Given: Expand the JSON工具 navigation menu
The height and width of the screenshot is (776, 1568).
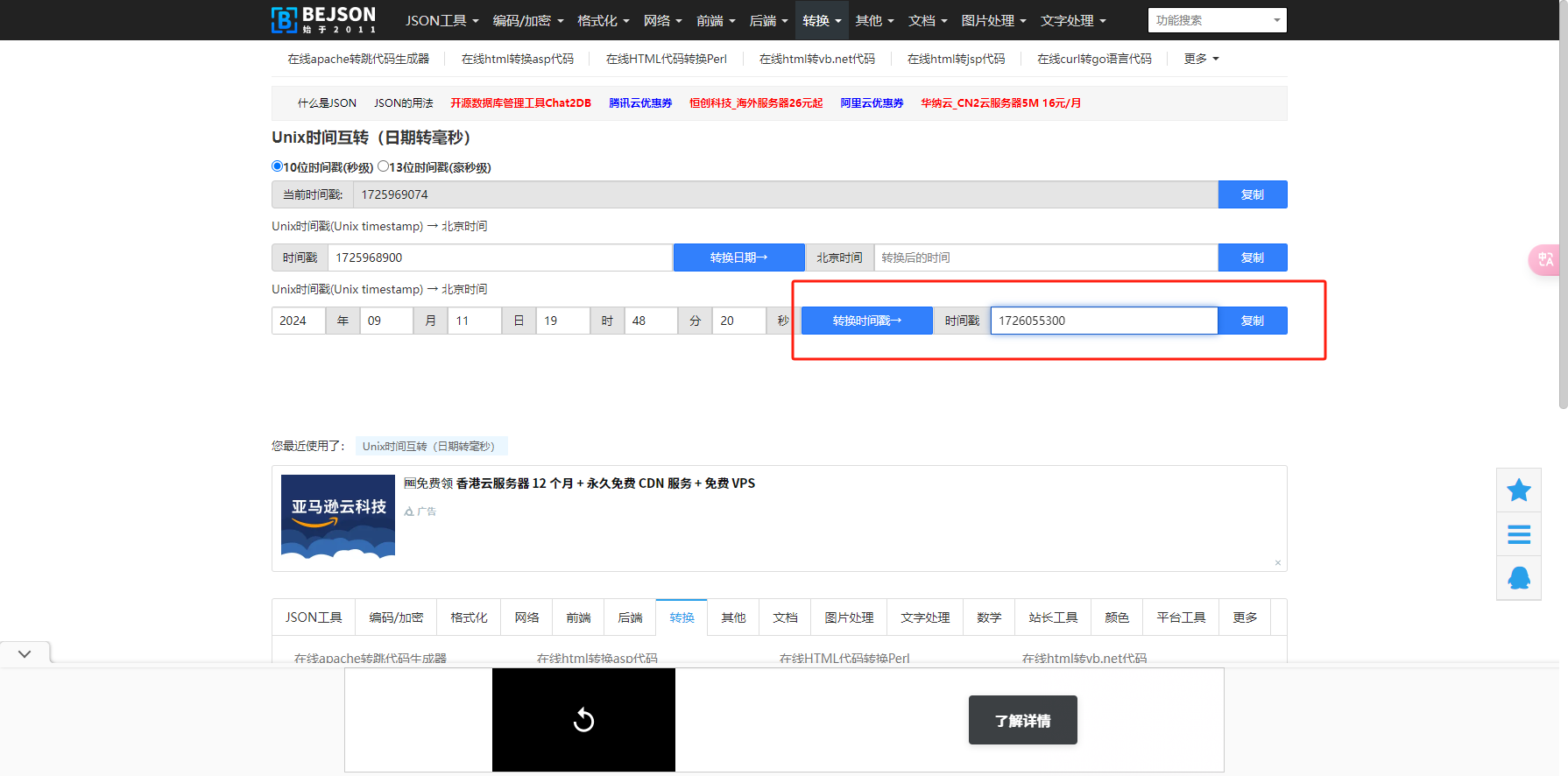Looking at the screenshot, I should 441,20.
